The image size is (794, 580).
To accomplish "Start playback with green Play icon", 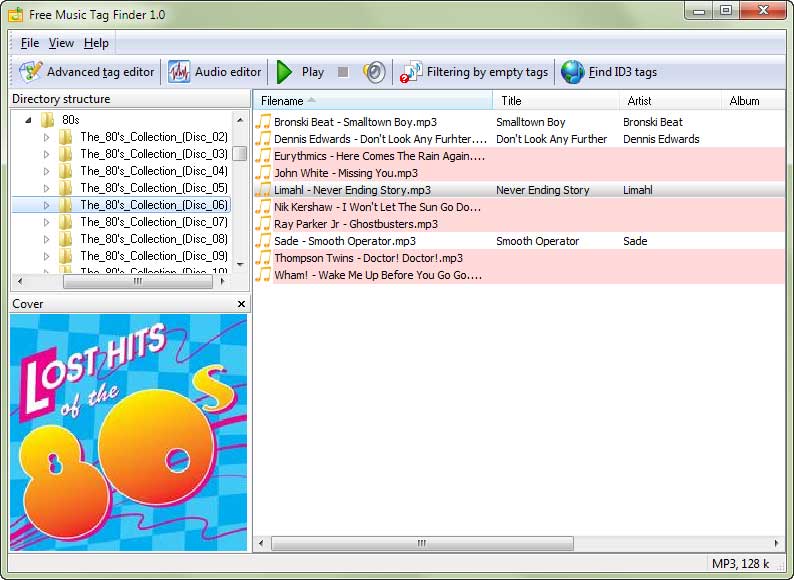I will (284, 72).
